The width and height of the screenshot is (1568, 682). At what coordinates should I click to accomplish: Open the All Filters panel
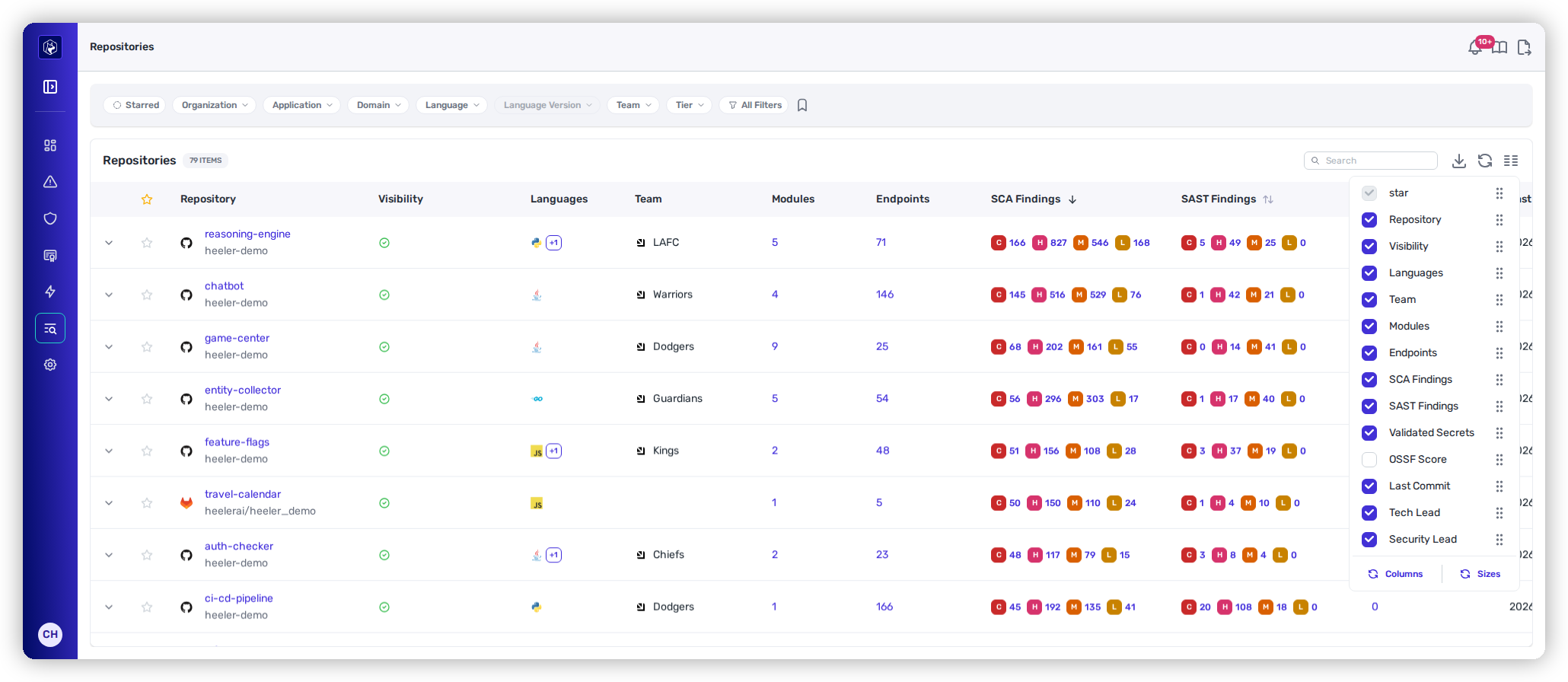[754, 105]
